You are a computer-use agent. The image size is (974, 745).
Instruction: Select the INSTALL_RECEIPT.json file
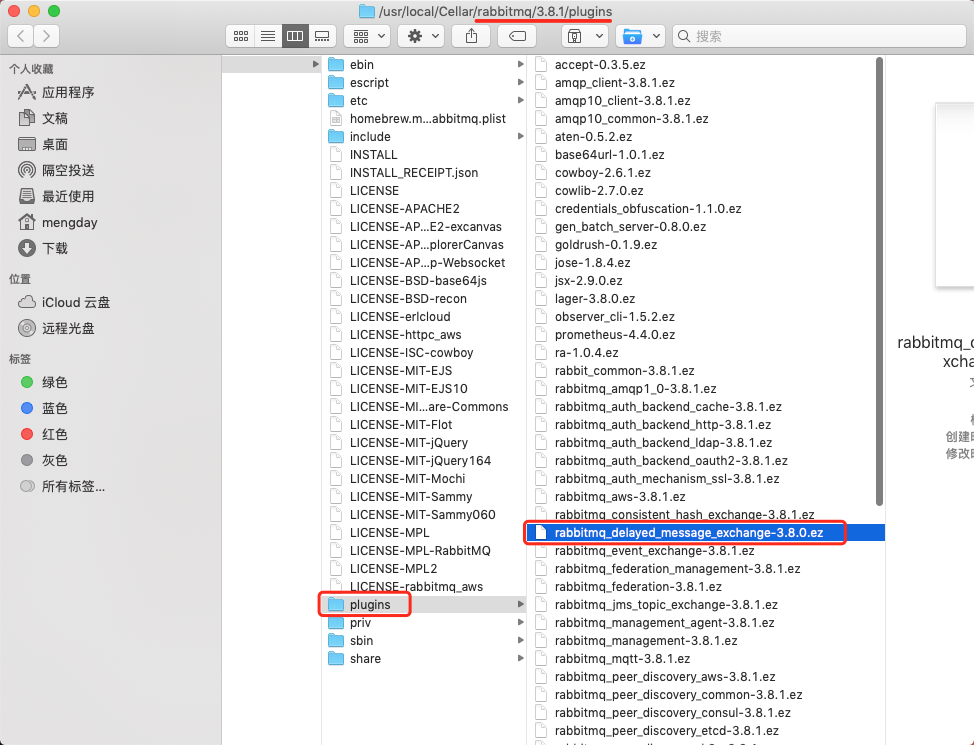(424, 173)
